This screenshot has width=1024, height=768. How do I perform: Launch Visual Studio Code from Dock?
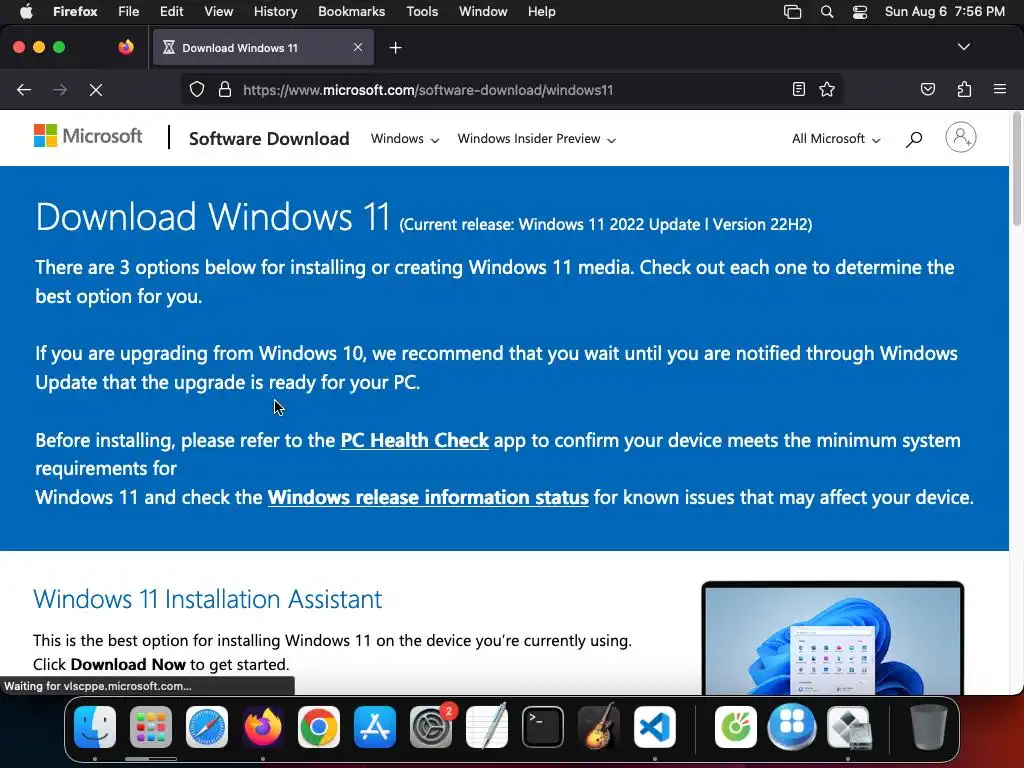point(654,727)
